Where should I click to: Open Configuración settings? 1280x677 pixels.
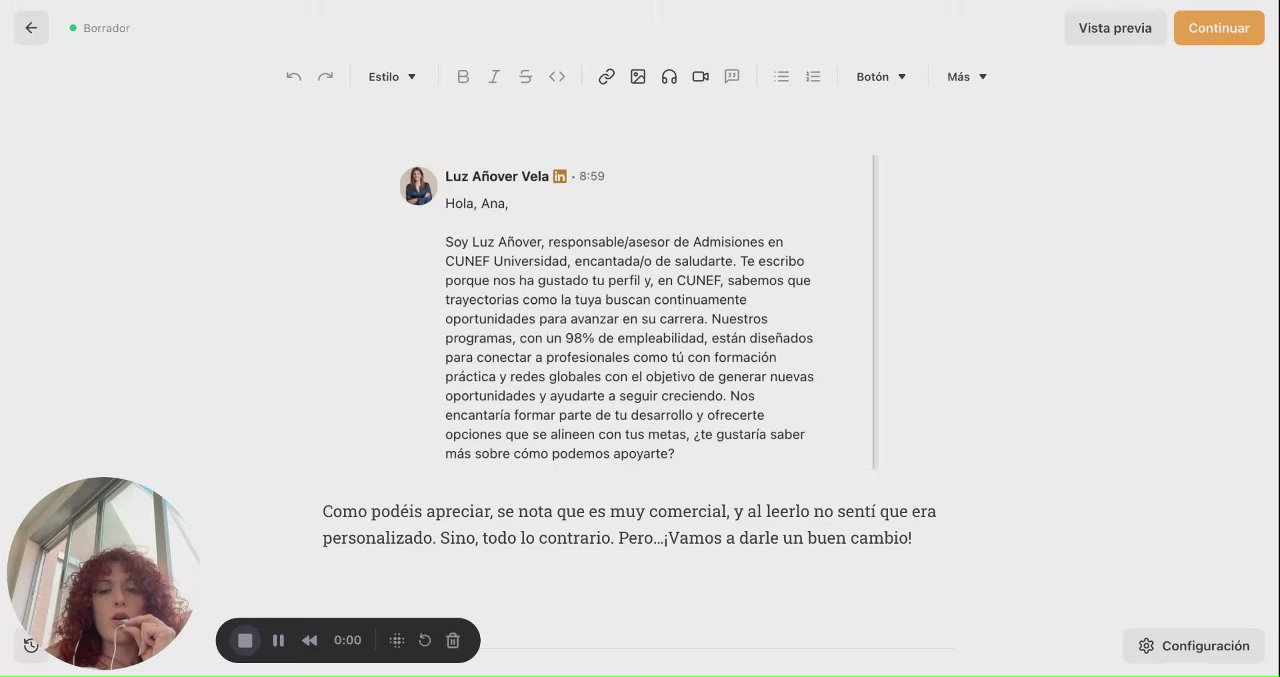[x=1194, y=646]
